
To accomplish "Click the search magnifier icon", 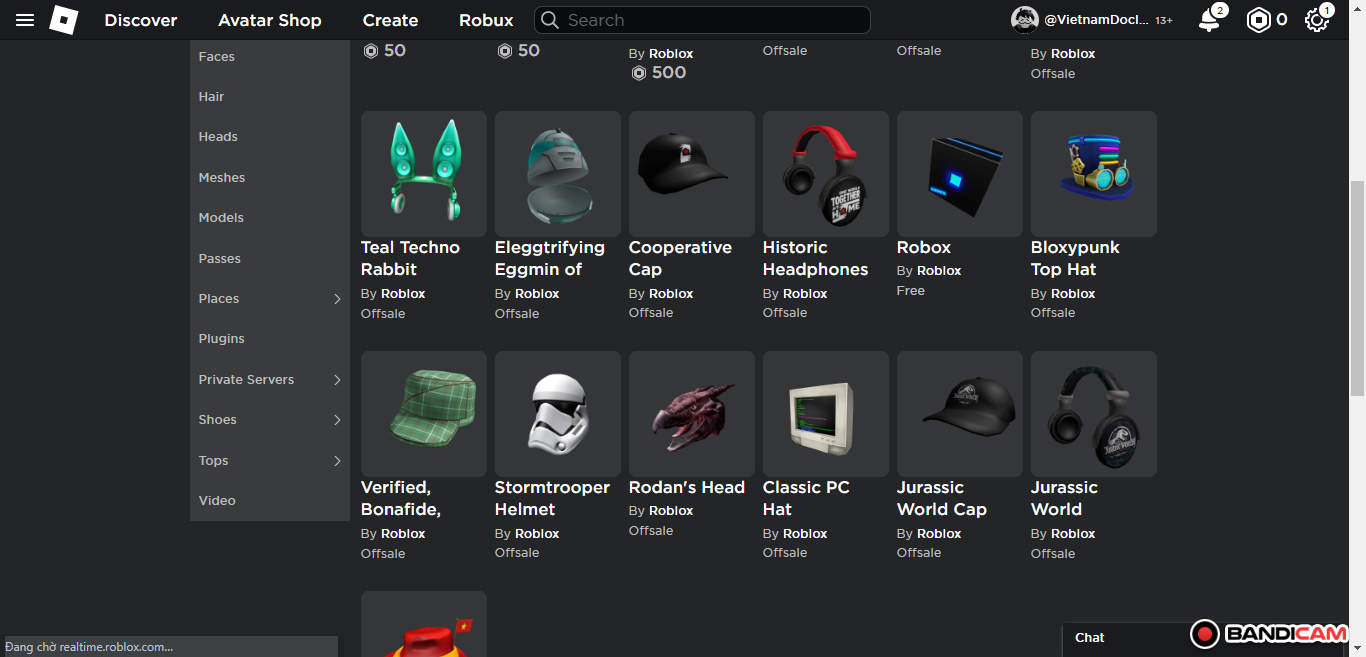I will pos(549,20).
